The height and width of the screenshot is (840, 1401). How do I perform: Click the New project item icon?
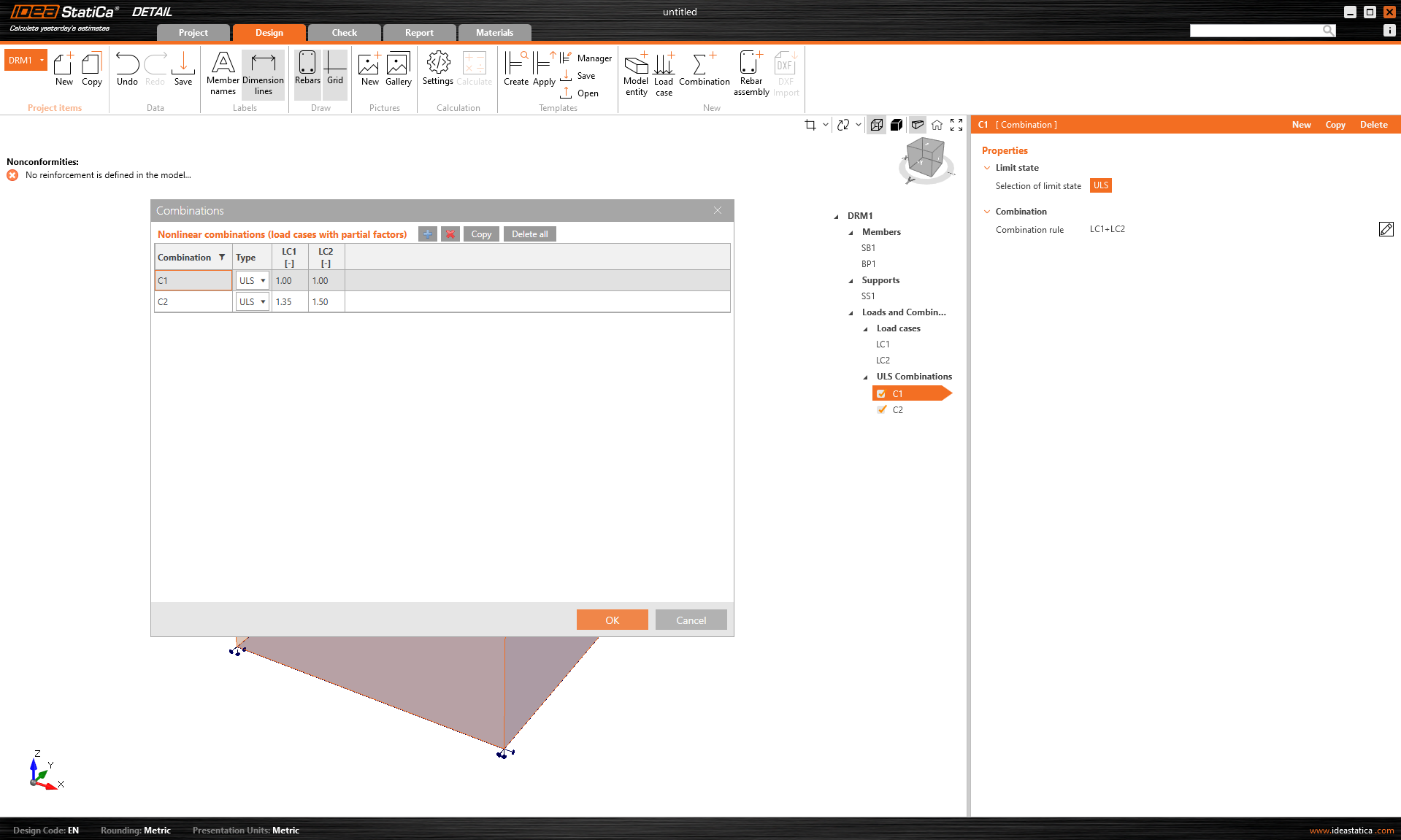pyautogui.click(x=64, y=69)
